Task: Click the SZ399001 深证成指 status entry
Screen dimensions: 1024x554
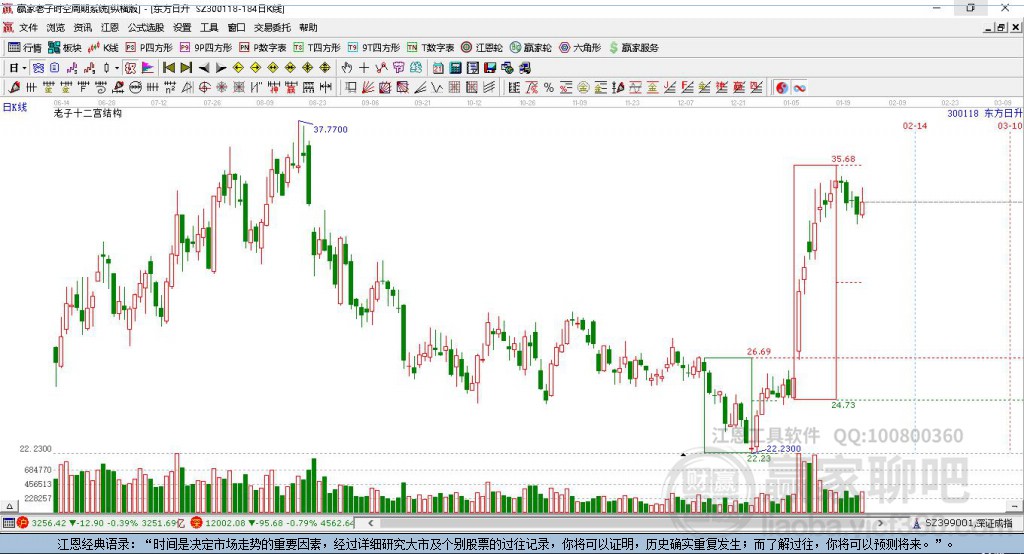Action: (x=963, y=523)
